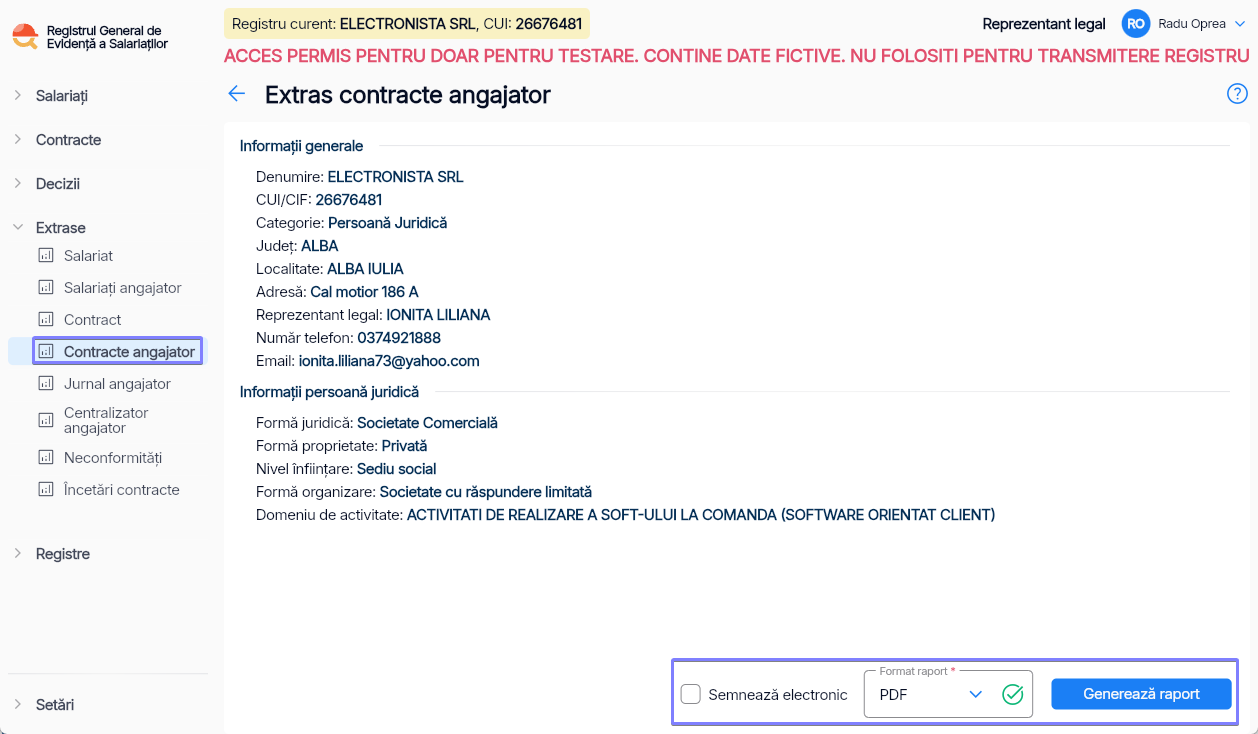Click the report icon beside Încetări contracte

click(45, 490)
